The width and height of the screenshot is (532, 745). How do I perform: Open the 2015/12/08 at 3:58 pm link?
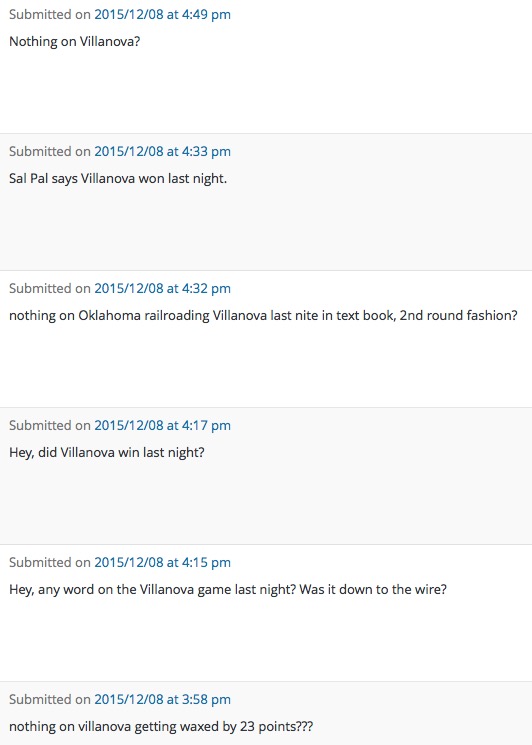pyautogui.click(x=162, y=699)
